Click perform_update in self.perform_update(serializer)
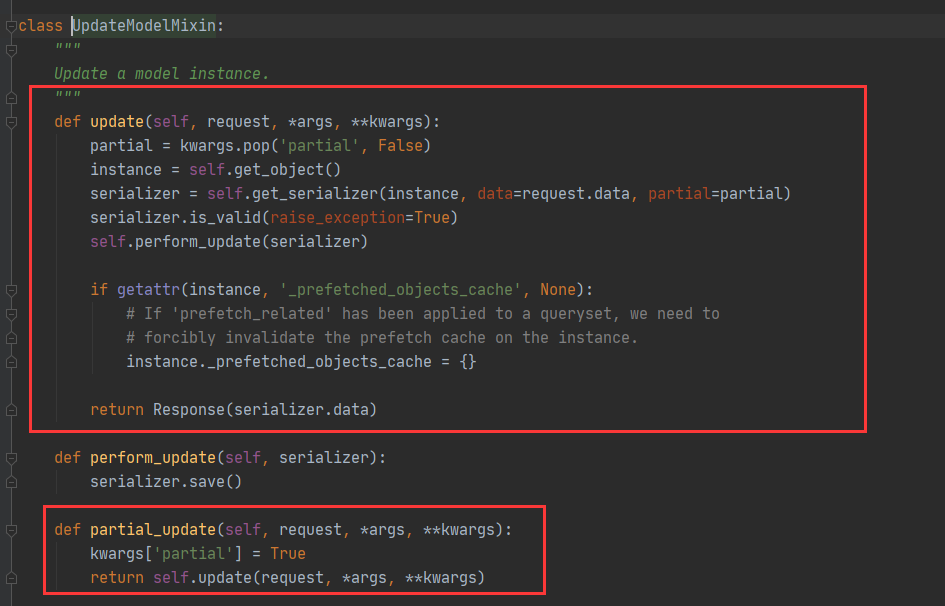The height and width of the screenshot is (606, 945). point(197,242)
